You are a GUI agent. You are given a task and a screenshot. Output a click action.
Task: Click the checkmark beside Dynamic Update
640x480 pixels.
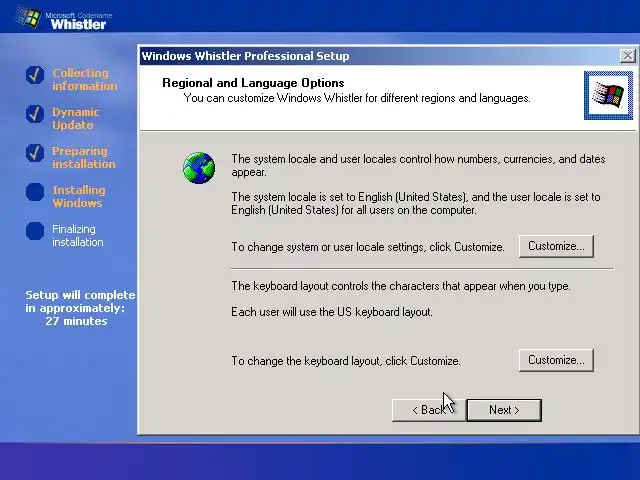click(x=35, y=114)
